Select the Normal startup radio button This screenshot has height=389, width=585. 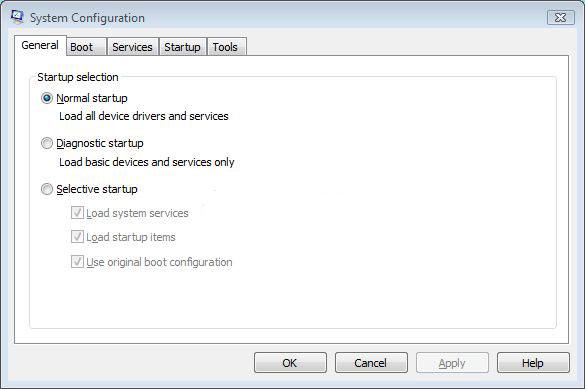(x=47, y=98)
